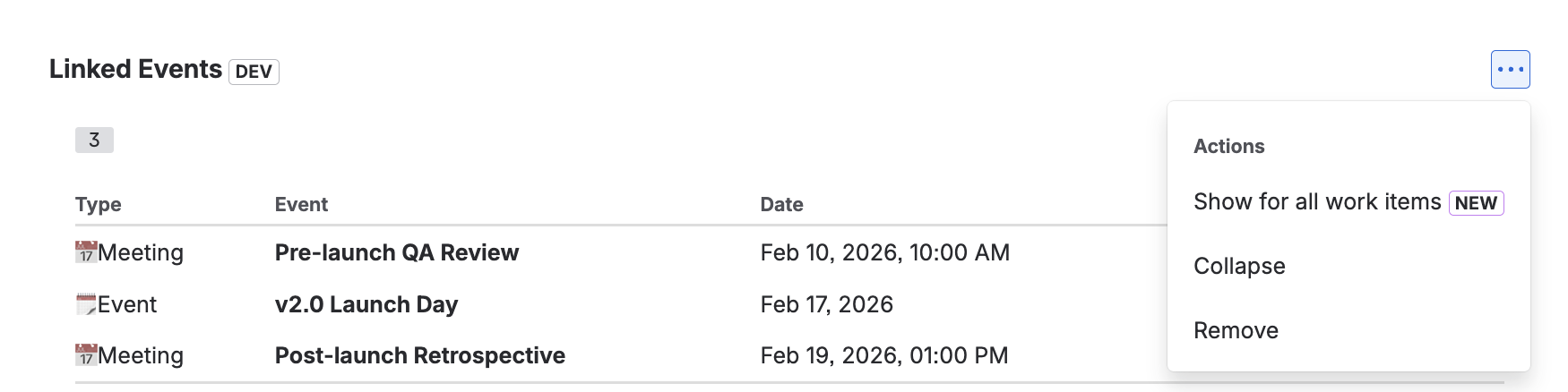Click the event icon for v2.0 Launch Day
The width and height of the screenshot is (1568, 392).
86,304
